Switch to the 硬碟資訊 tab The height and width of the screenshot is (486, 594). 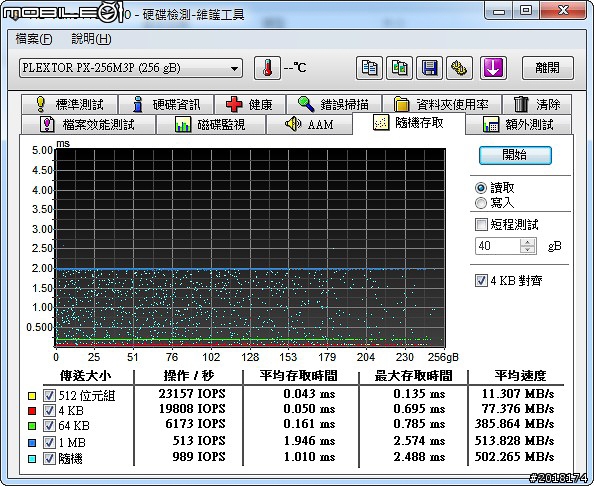pos(166,104)
